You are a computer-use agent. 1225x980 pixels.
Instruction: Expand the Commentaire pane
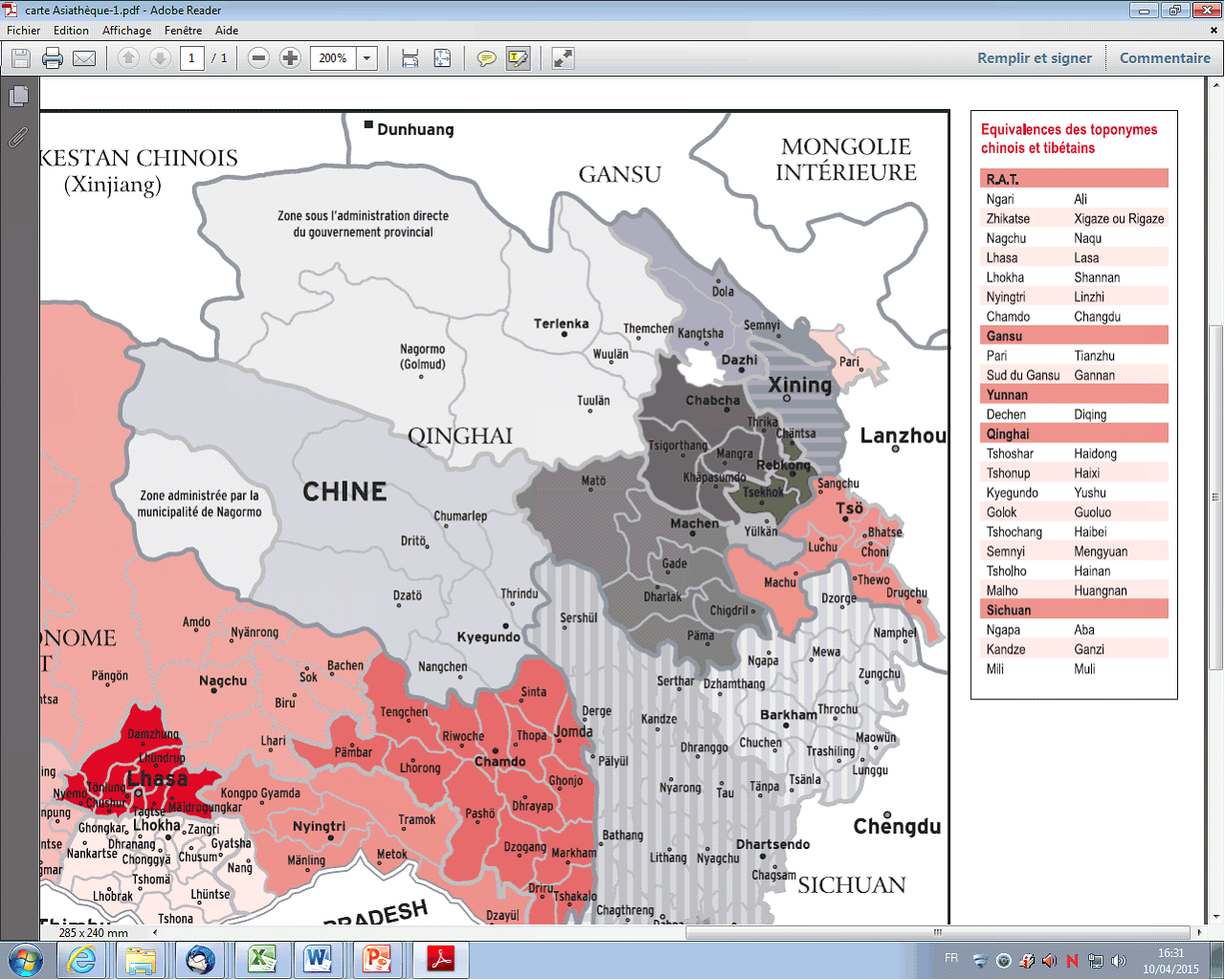[1165, 58]
